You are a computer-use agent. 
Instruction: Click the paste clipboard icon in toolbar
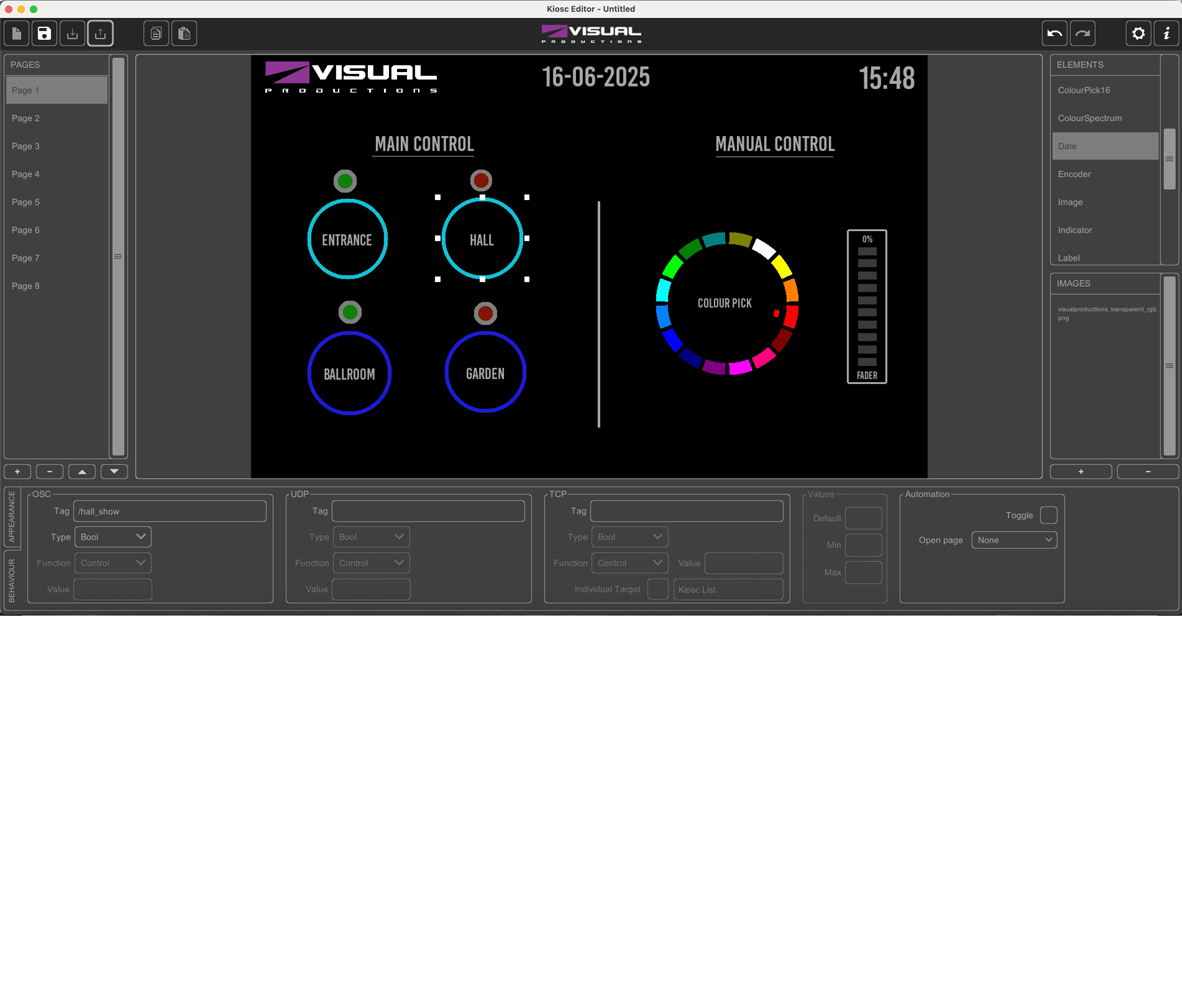(184, 34)
